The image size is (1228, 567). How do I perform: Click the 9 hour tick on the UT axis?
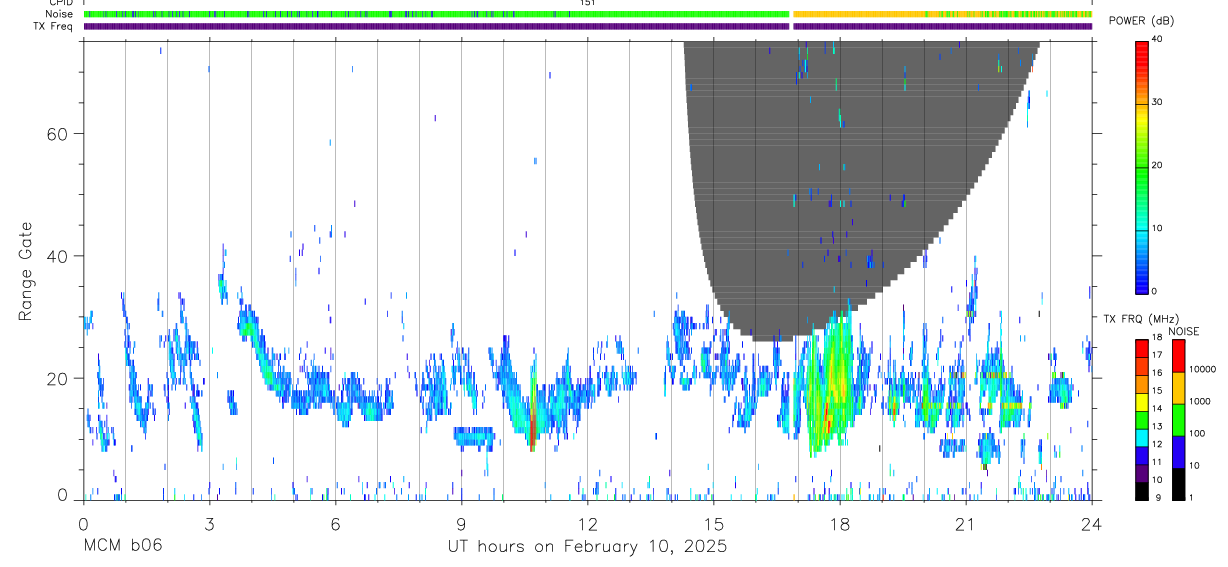click(x=462, y=523)
